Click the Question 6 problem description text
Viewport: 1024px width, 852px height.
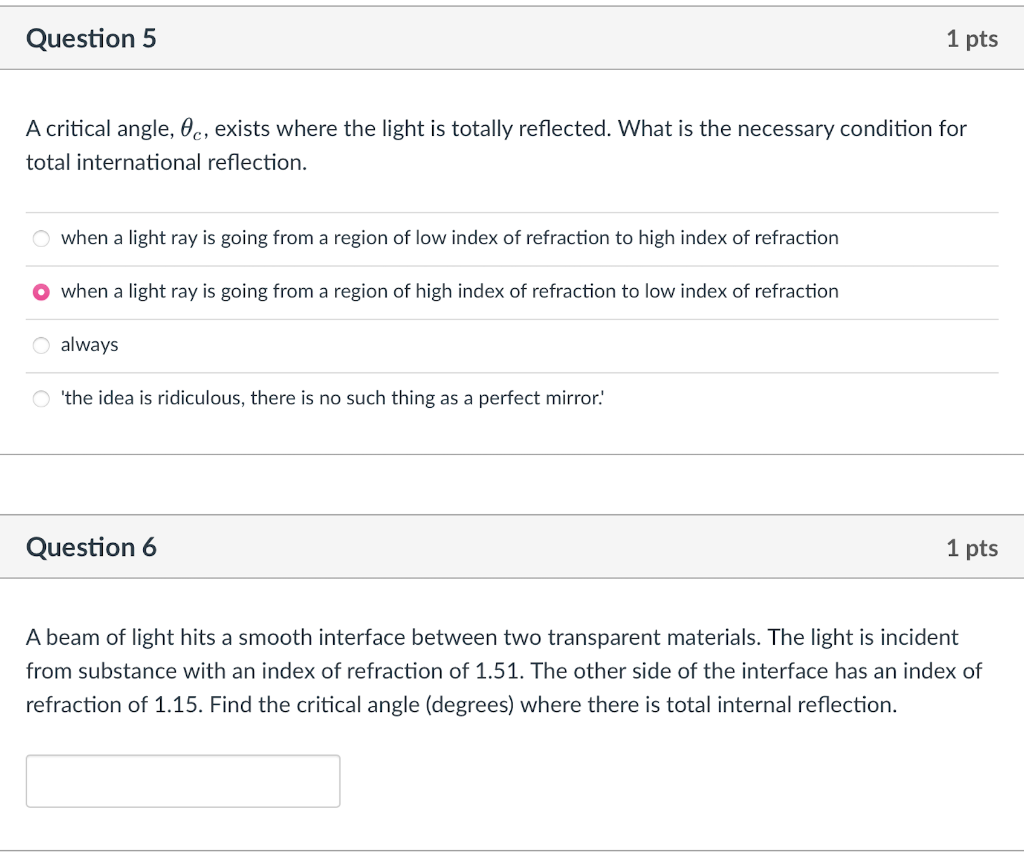tap(500, 670)
